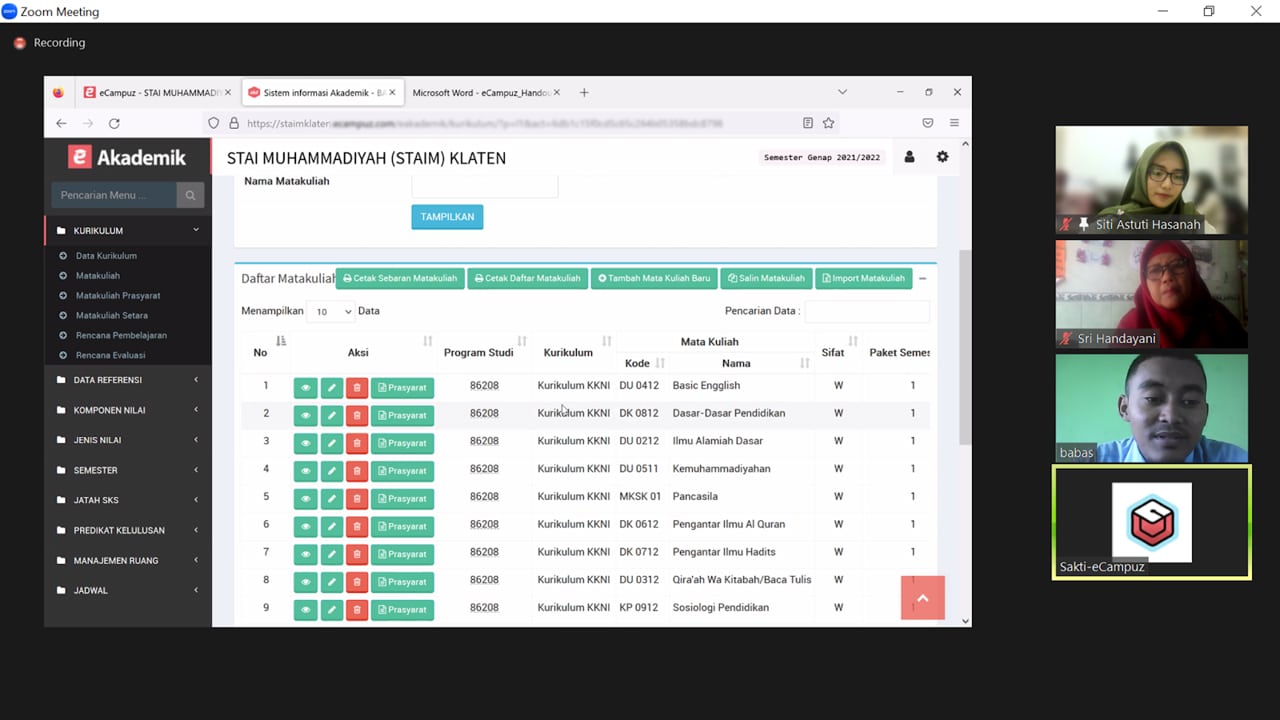Image resolution: width=1280 pixels, height=720 pixels.
Task: Click the Pencarian Data search field
Action: click(867, 311)
